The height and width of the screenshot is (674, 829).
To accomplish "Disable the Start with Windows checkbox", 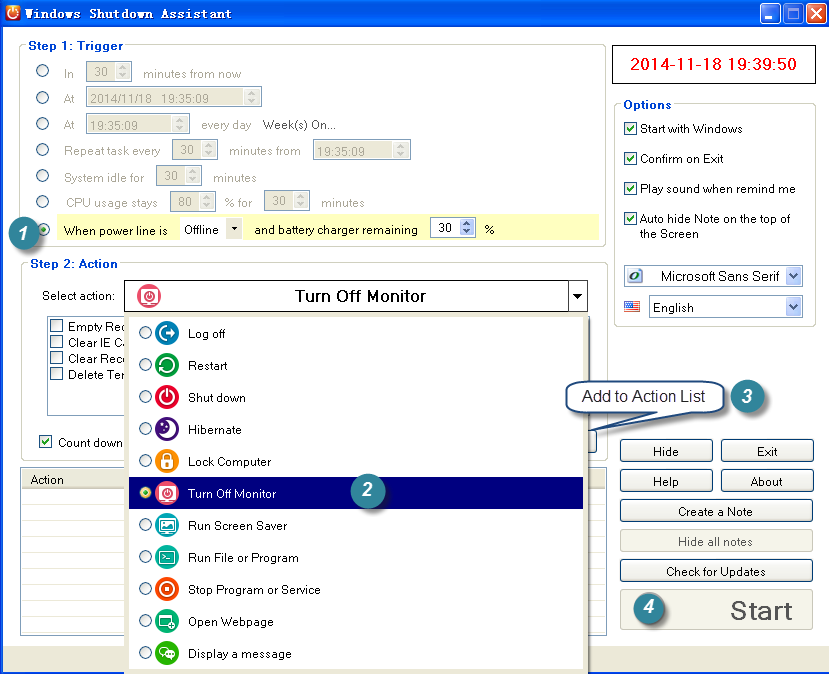I will [631, 129].
